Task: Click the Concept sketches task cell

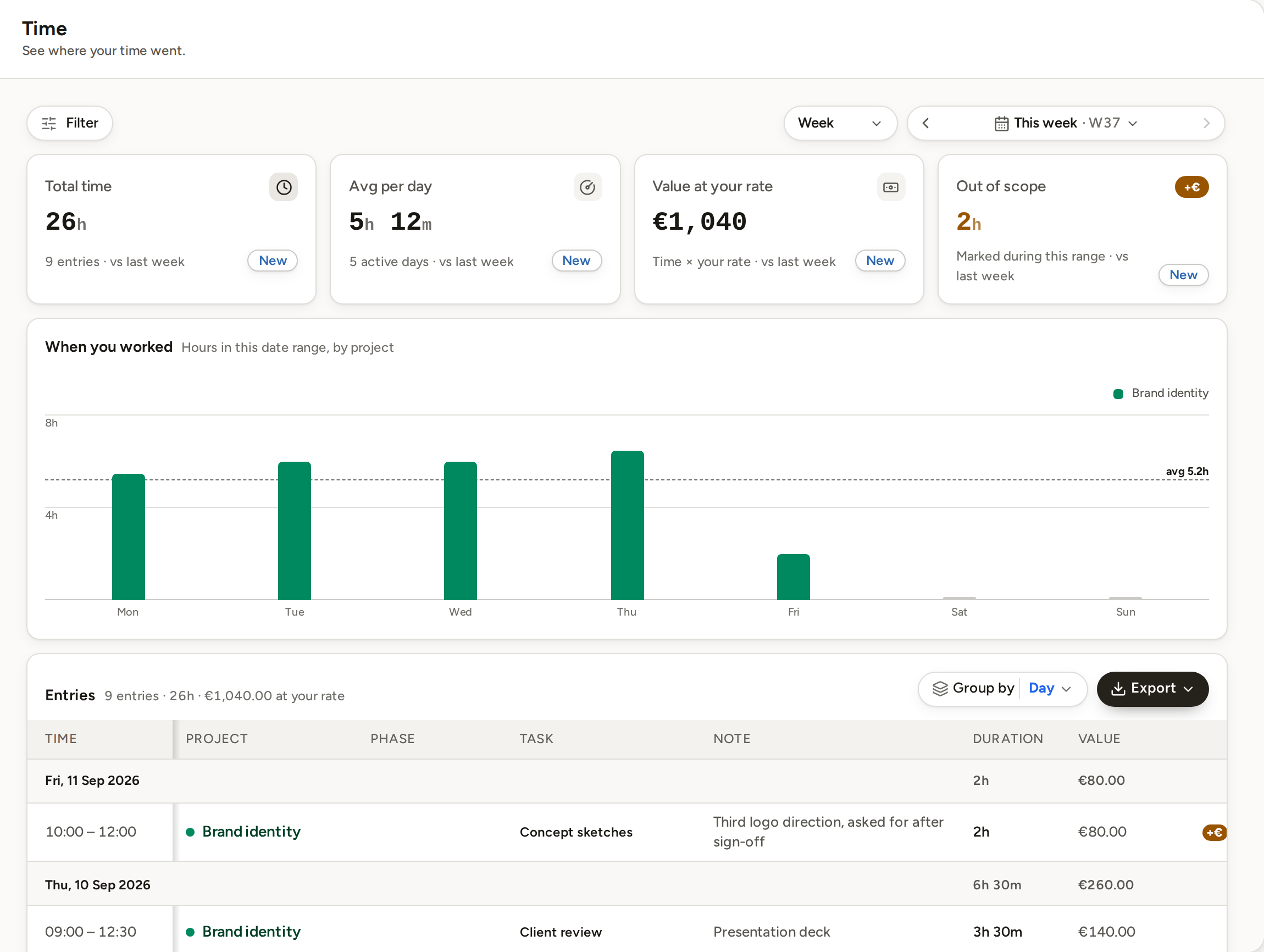Action: click(576, 833)
